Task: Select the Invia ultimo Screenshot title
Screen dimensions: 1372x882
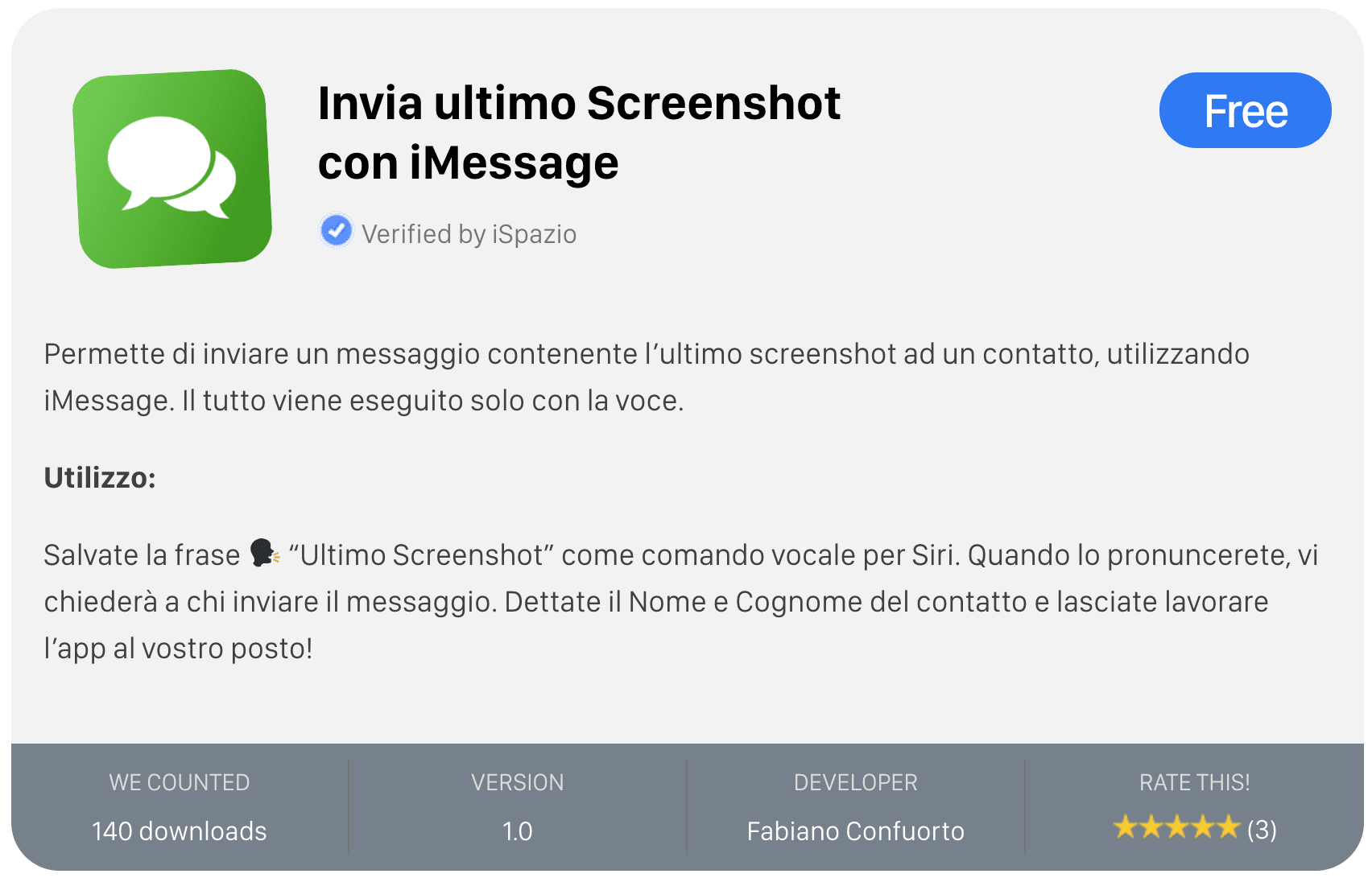Action: (579, 133)
